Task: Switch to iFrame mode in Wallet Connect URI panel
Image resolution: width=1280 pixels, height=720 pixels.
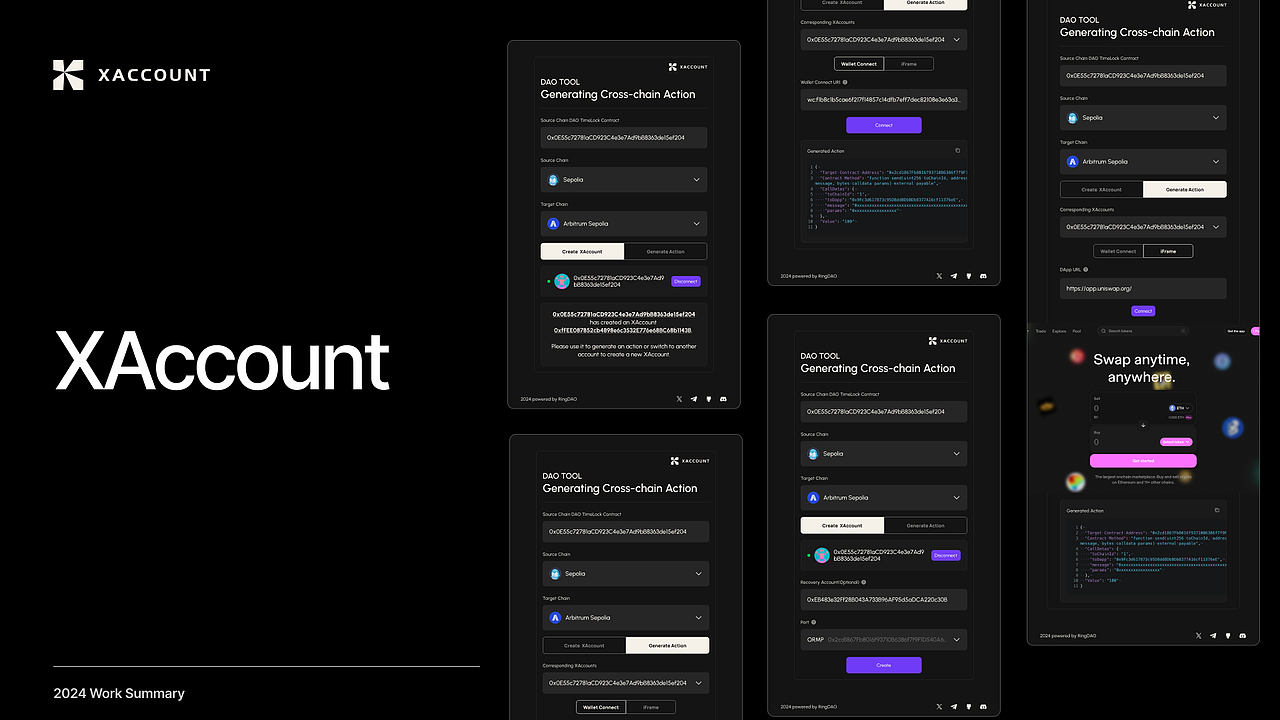Action: coord(909,63)
